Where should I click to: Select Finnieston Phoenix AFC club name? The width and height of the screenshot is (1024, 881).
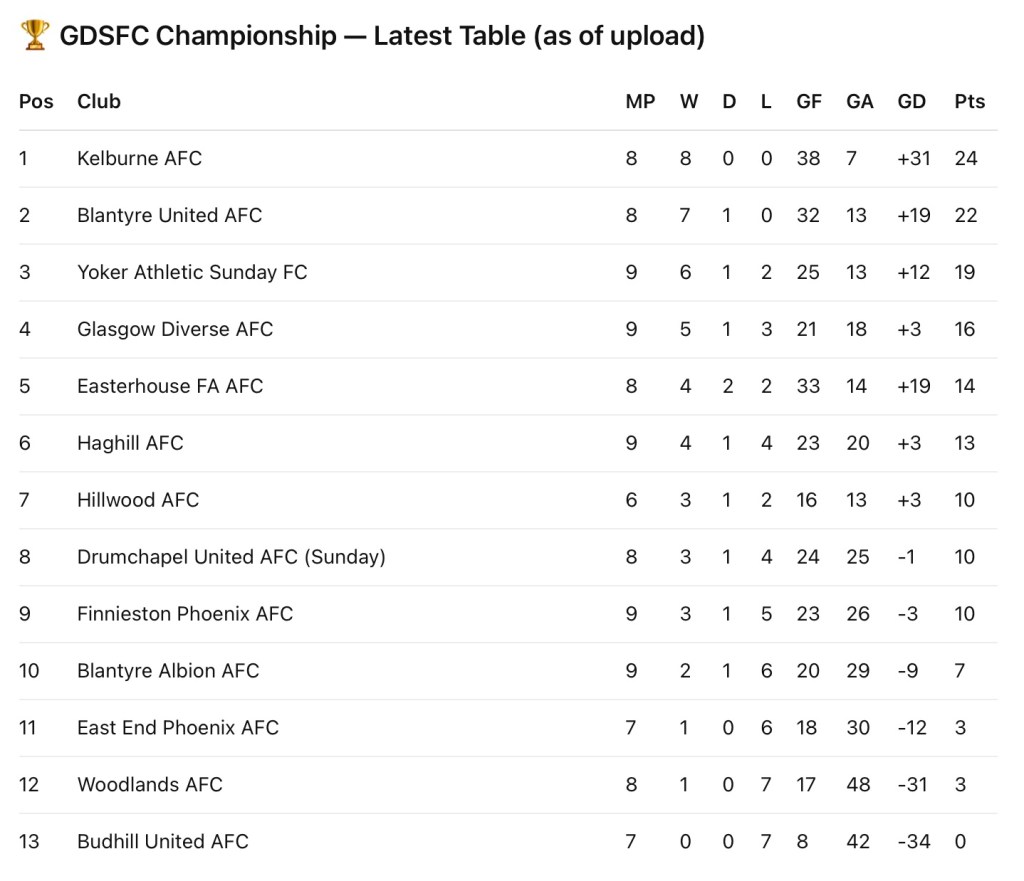[185, 614]
